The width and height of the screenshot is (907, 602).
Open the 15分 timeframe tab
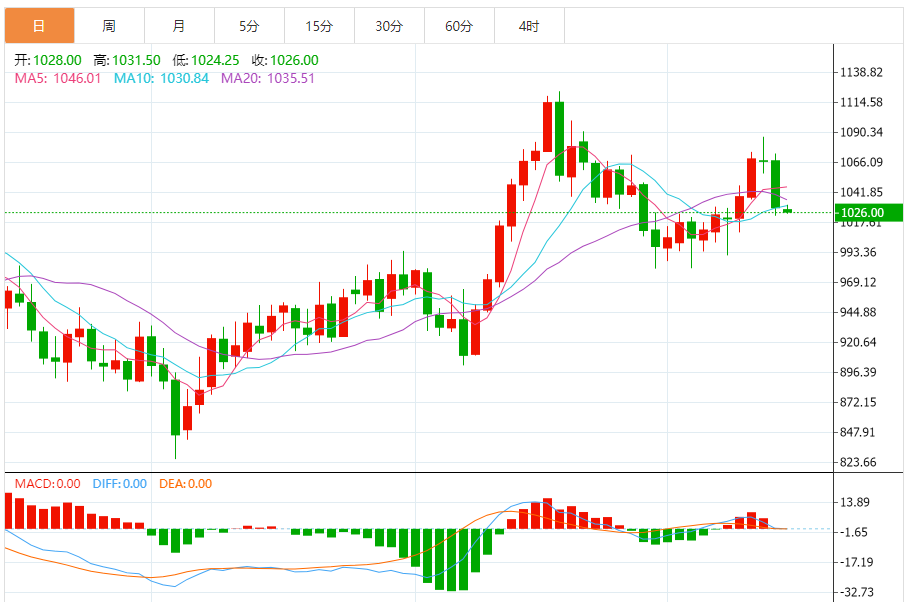point(319,26)
